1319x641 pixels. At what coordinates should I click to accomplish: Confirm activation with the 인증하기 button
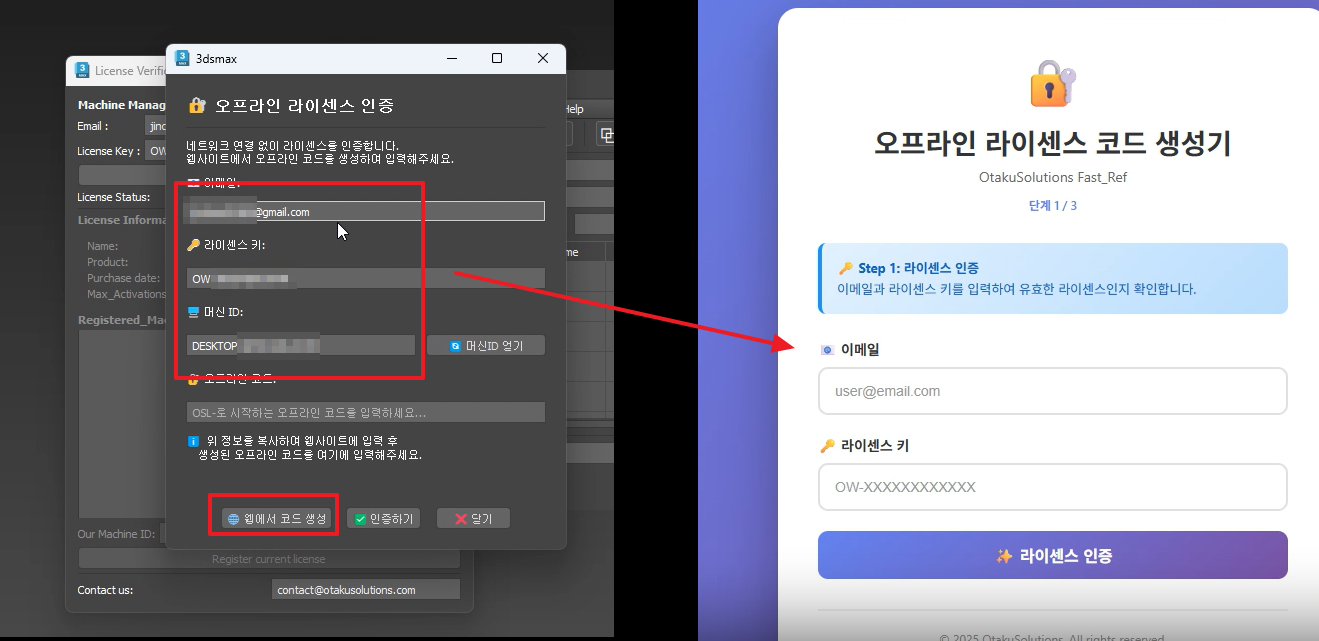click(383, 519)
